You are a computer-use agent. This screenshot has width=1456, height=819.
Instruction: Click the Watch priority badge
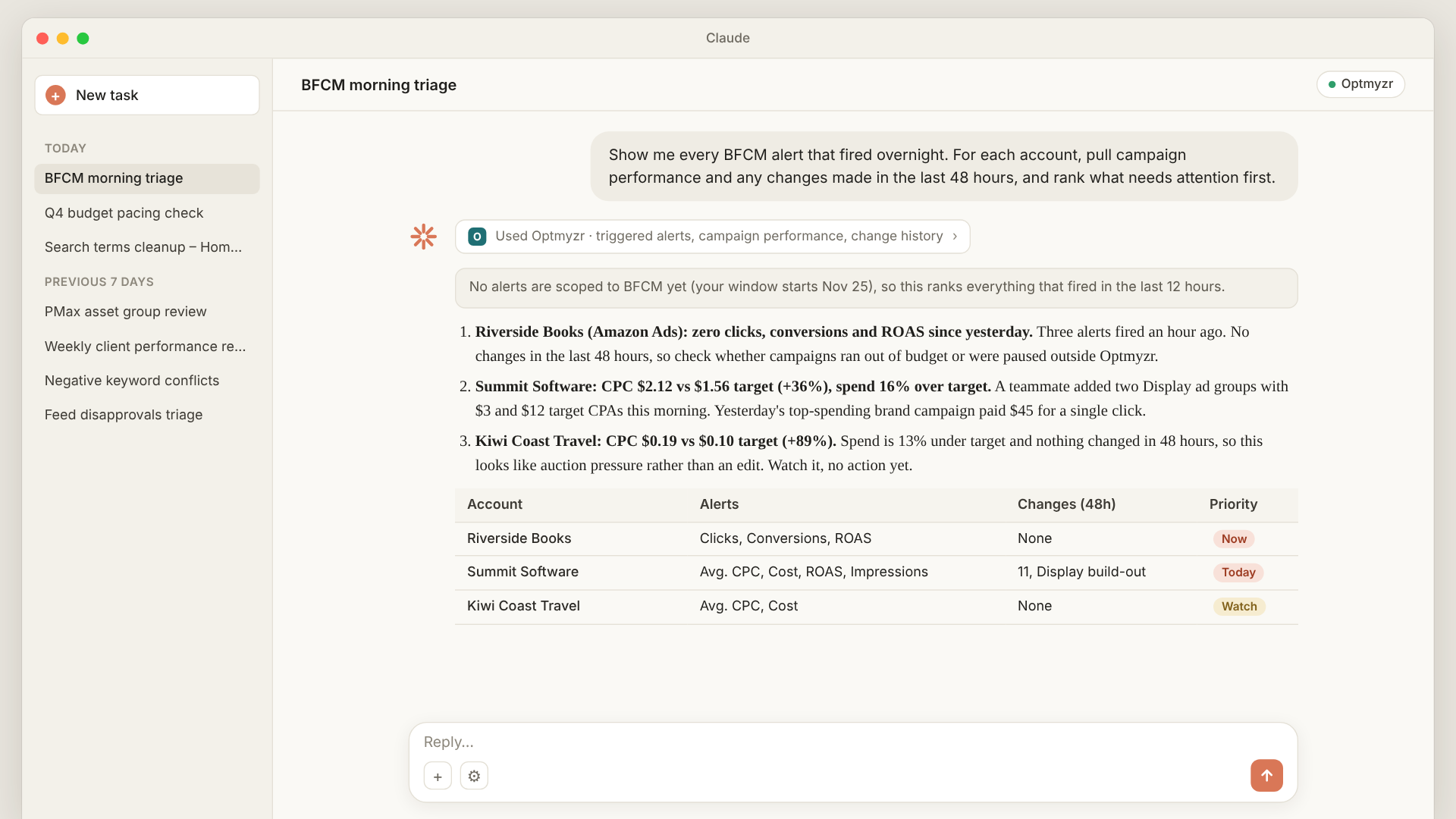(x=1238, y=607)
